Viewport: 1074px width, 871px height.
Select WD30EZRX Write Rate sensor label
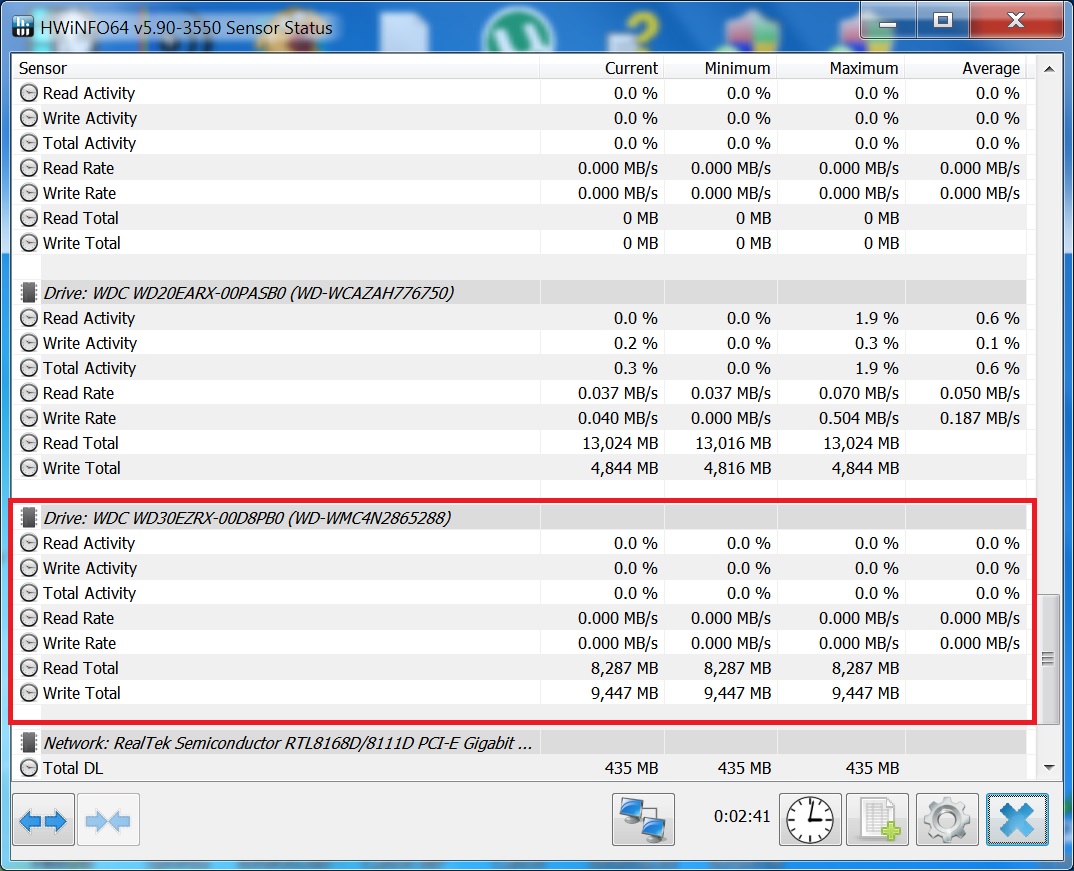click(79, 644)
